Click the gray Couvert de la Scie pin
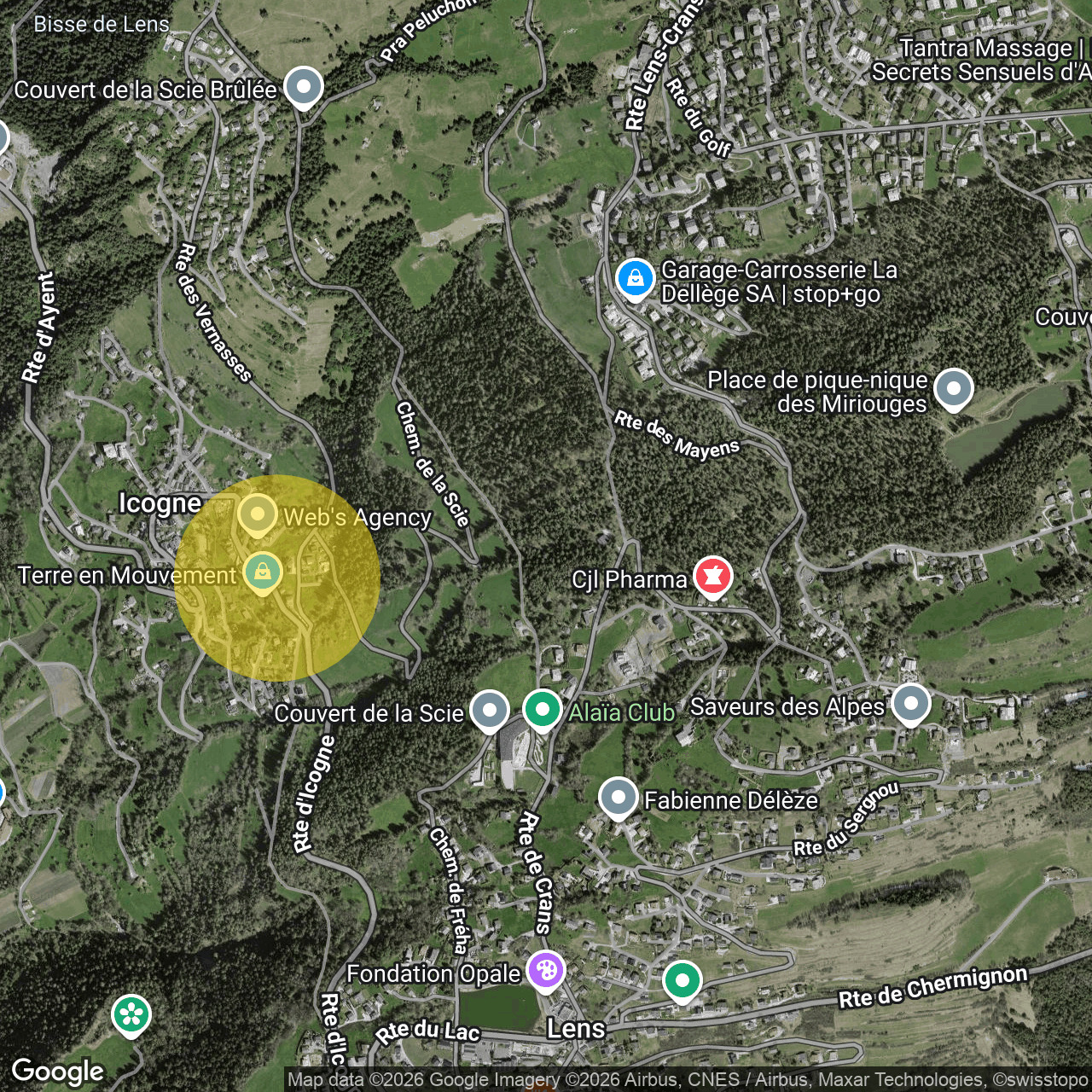 (490, 712)
